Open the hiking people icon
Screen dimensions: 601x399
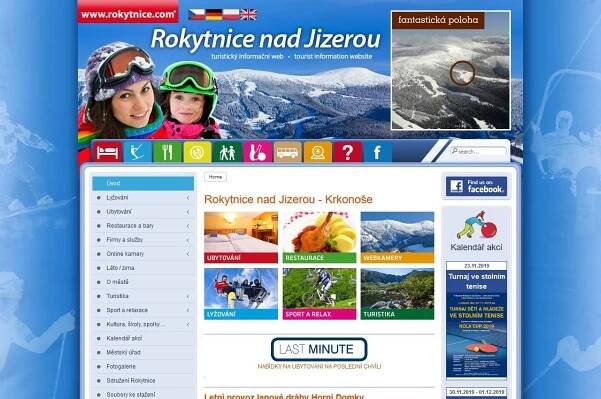227,152
